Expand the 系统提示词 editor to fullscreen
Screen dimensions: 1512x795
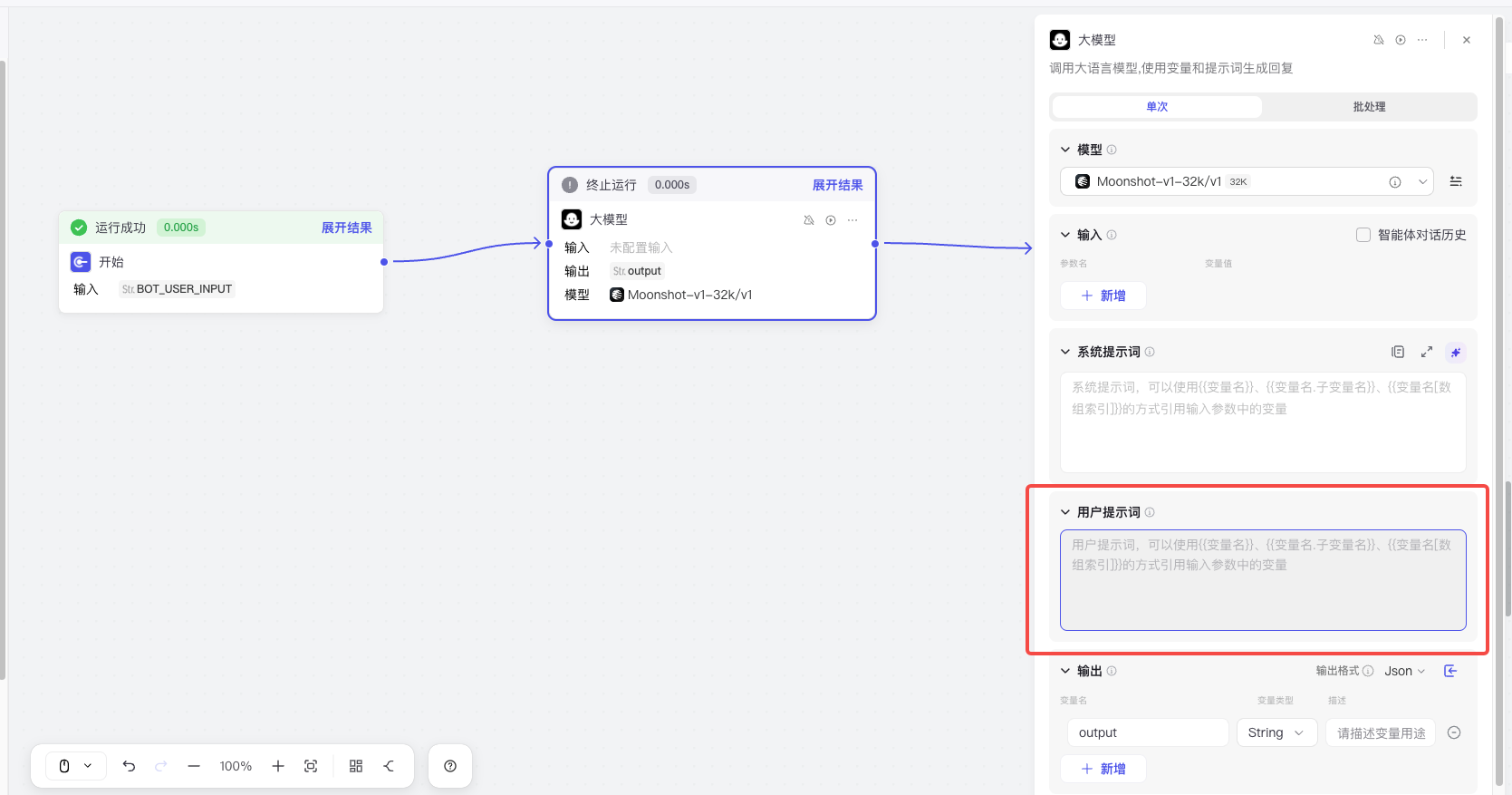(x=1427, y=352)
